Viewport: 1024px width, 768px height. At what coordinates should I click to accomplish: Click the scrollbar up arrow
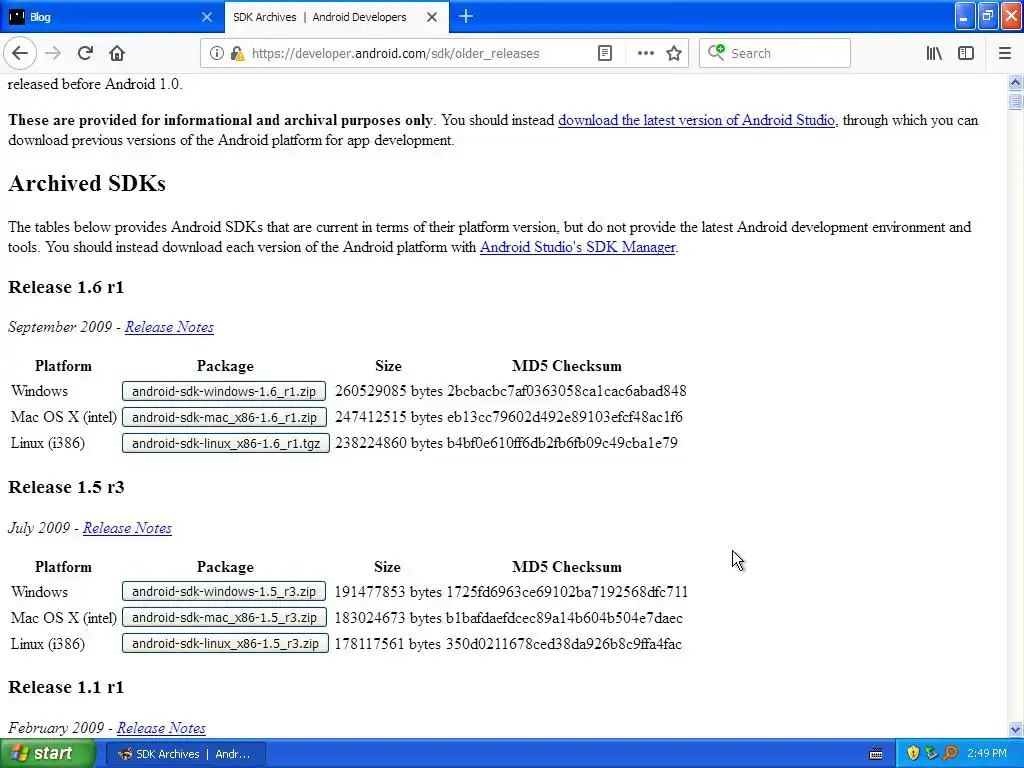click(1015, 82)
